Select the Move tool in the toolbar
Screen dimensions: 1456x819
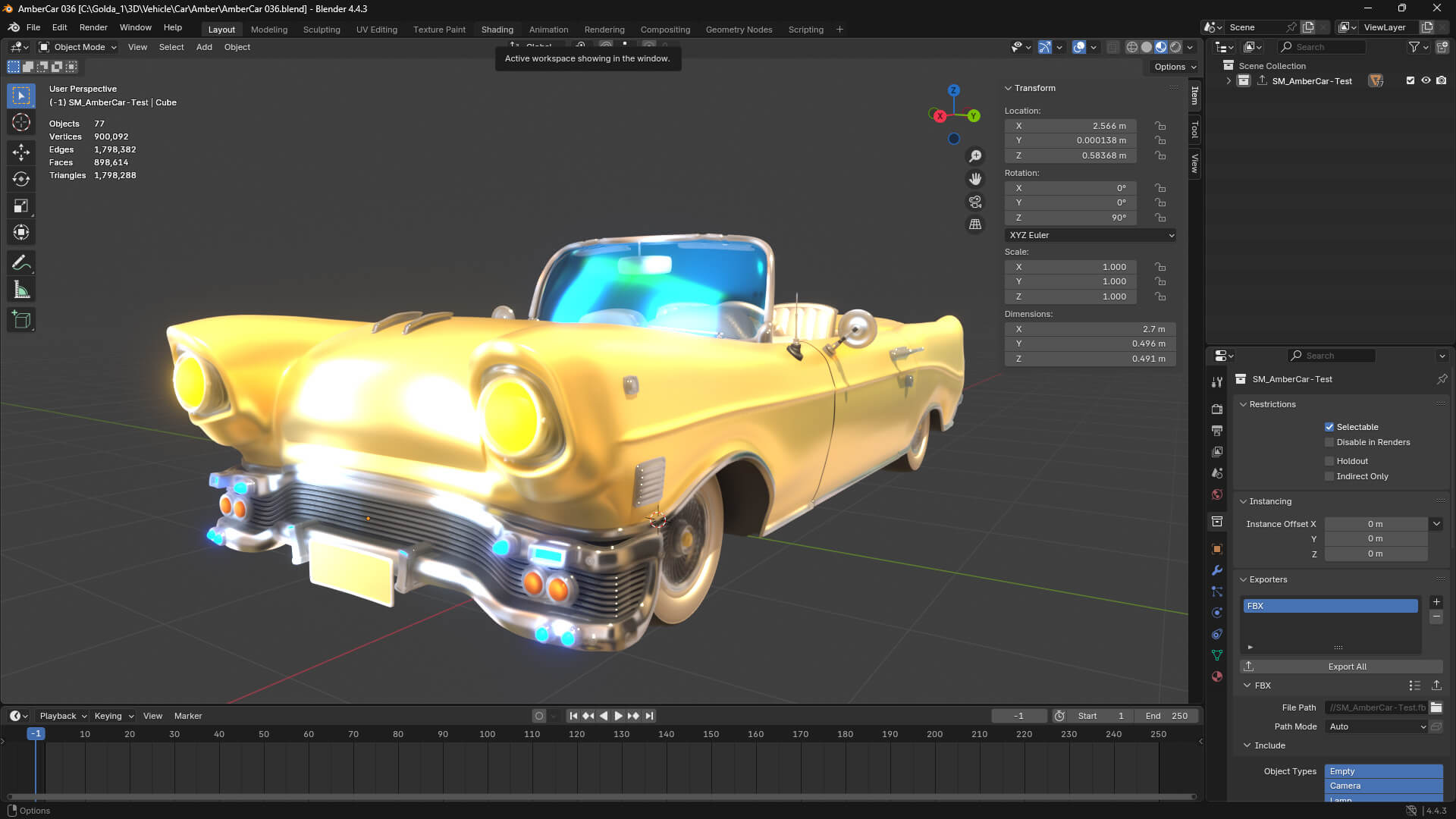click(20, 152)
